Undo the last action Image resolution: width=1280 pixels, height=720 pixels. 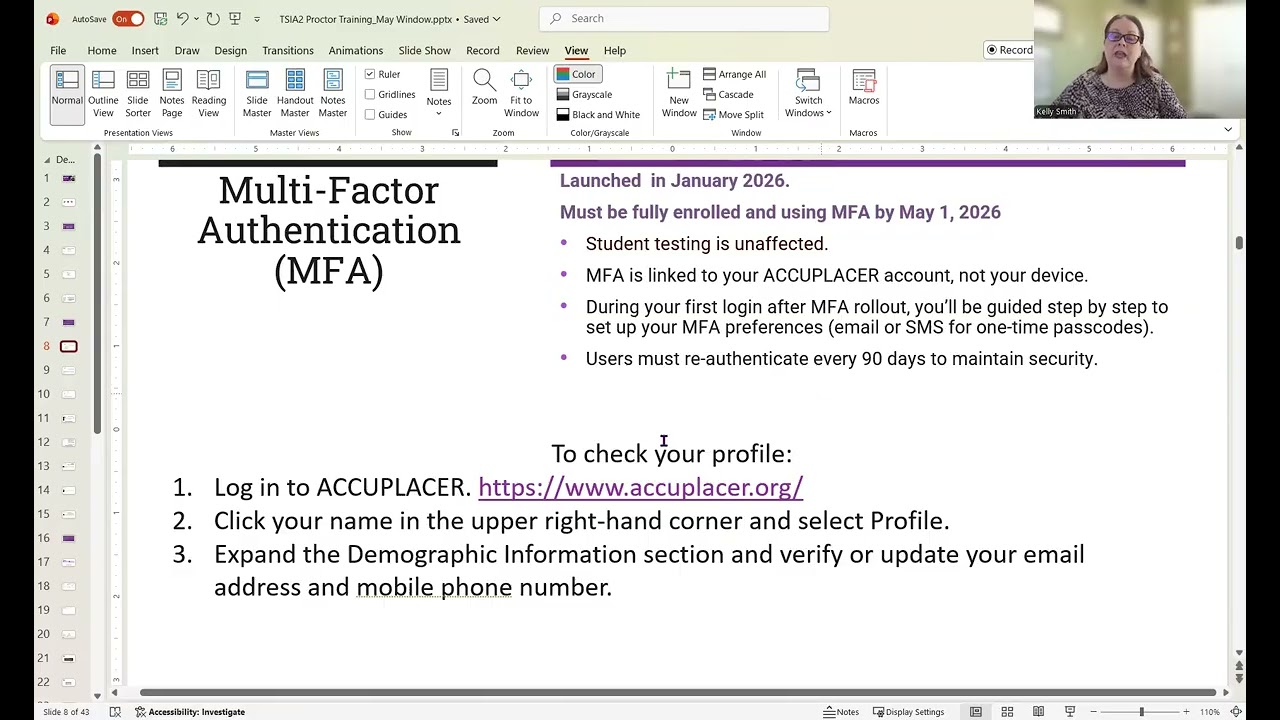(182, 18)
